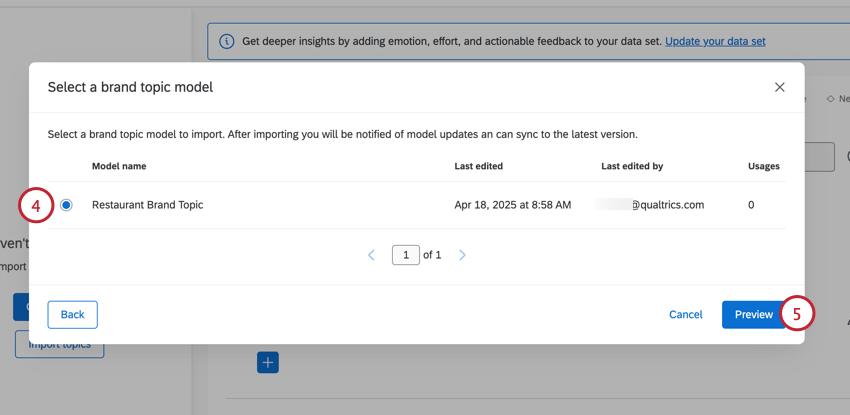Close the brand topic model dialog
This screenshot has width=850, height=415.
779,87
